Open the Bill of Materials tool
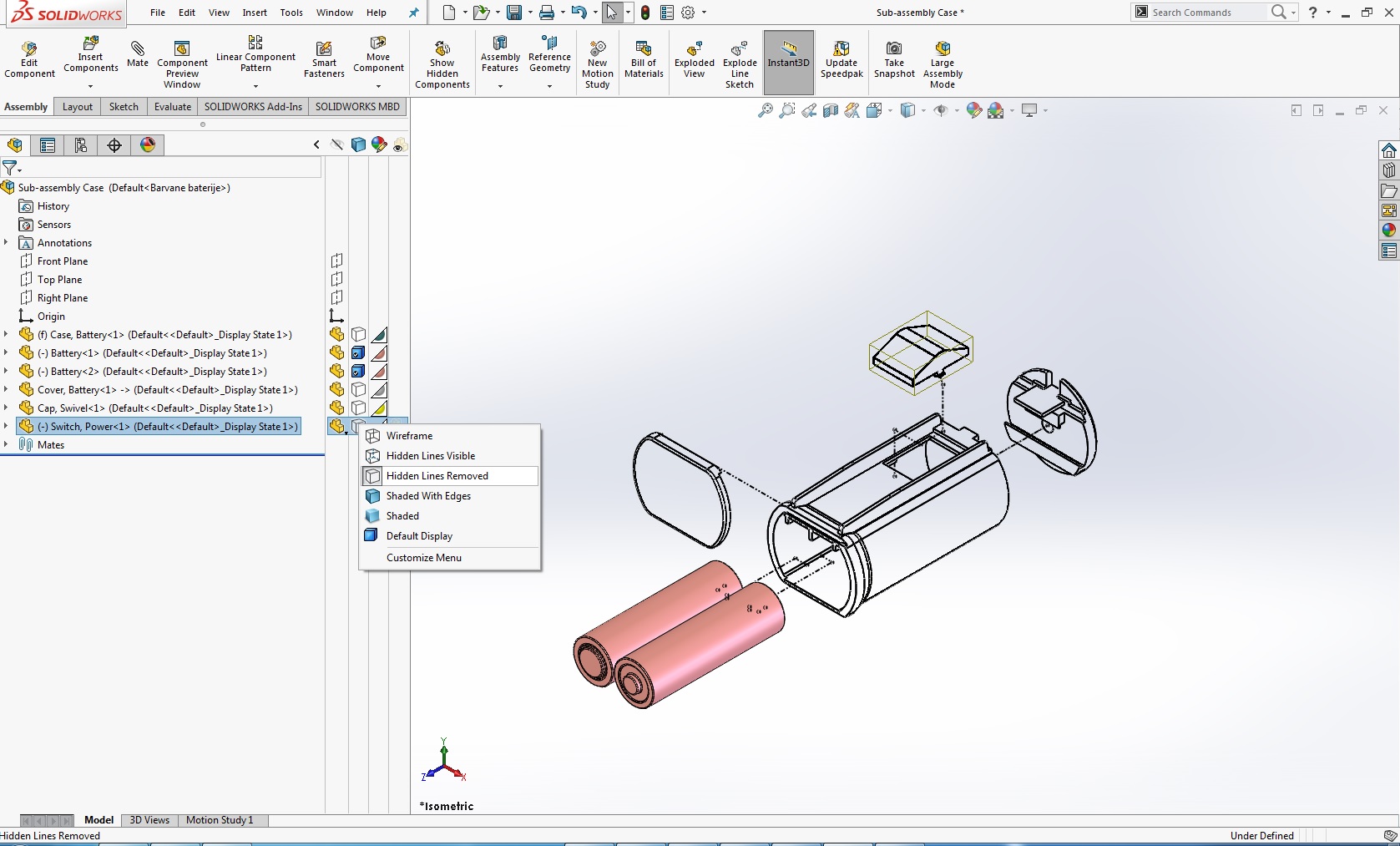This screenshot has width=1400, height=846. pos(644,59)
